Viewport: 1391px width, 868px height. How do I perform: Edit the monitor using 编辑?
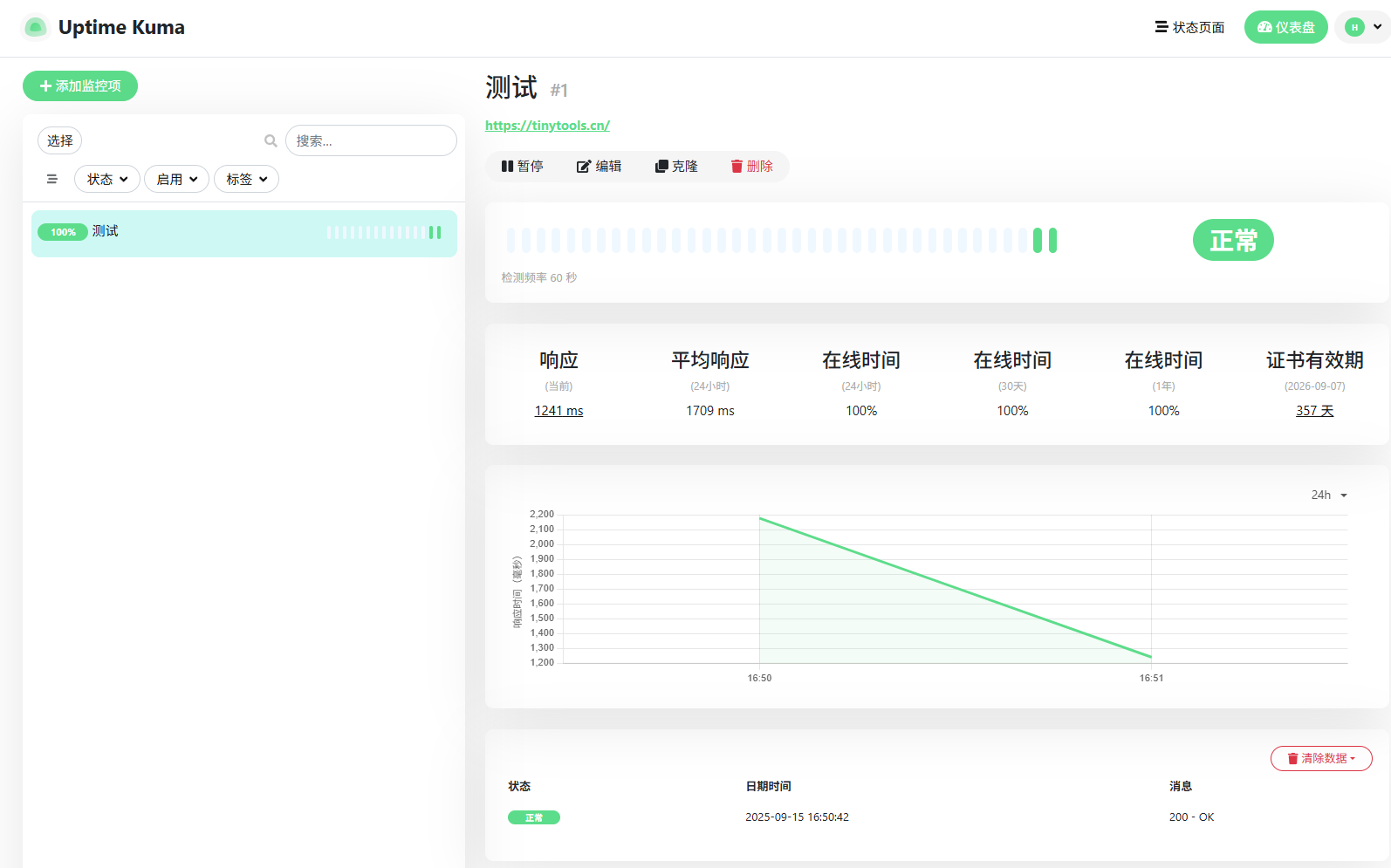[599, 167]
